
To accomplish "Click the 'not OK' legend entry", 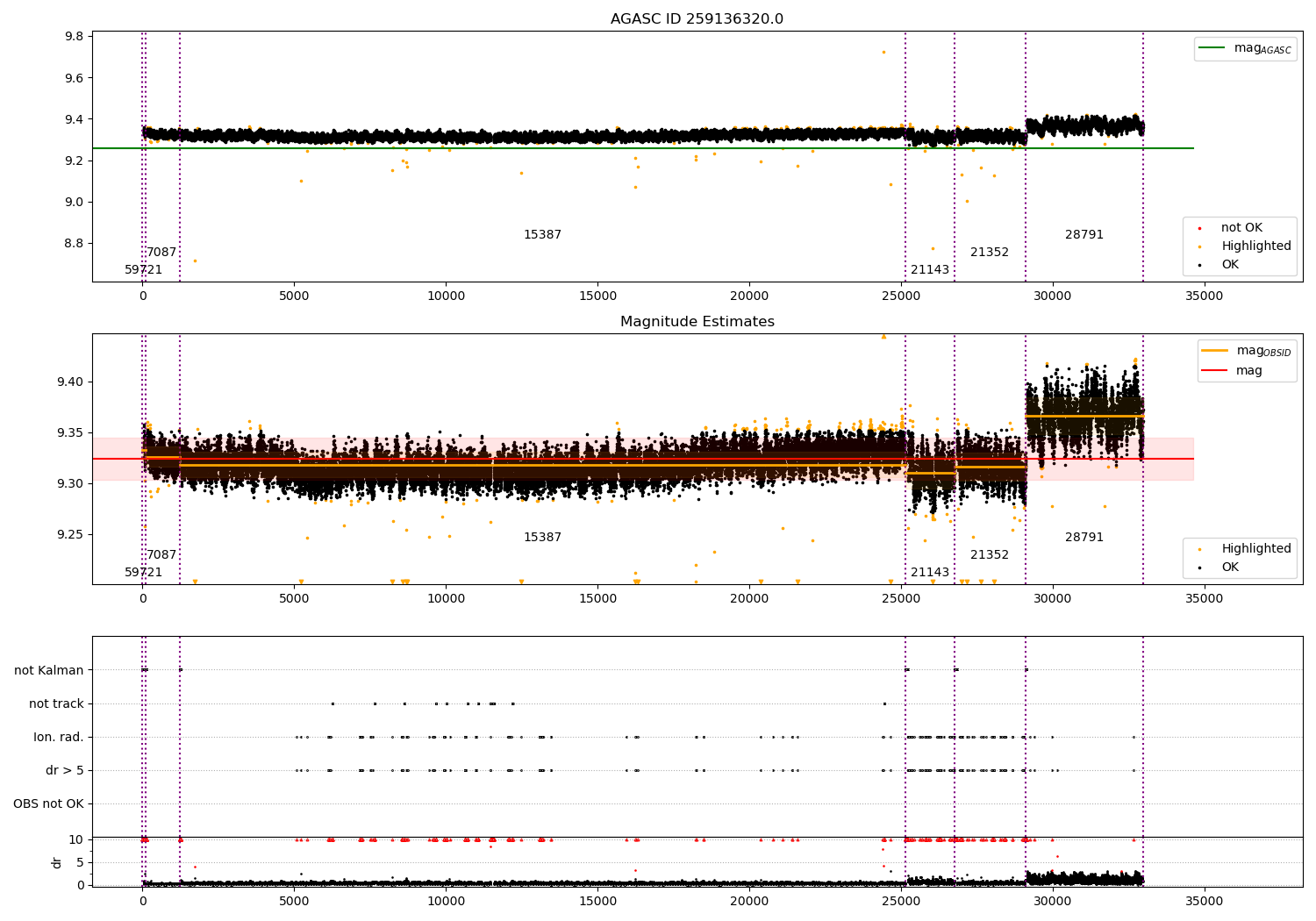I will pos(1241,228).
